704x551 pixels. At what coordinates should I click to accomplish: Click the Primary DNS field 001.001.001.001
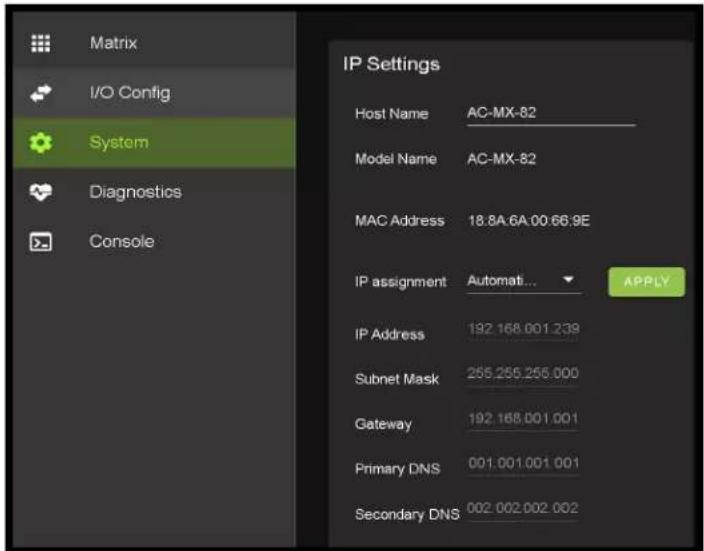(x=523, y=464)
